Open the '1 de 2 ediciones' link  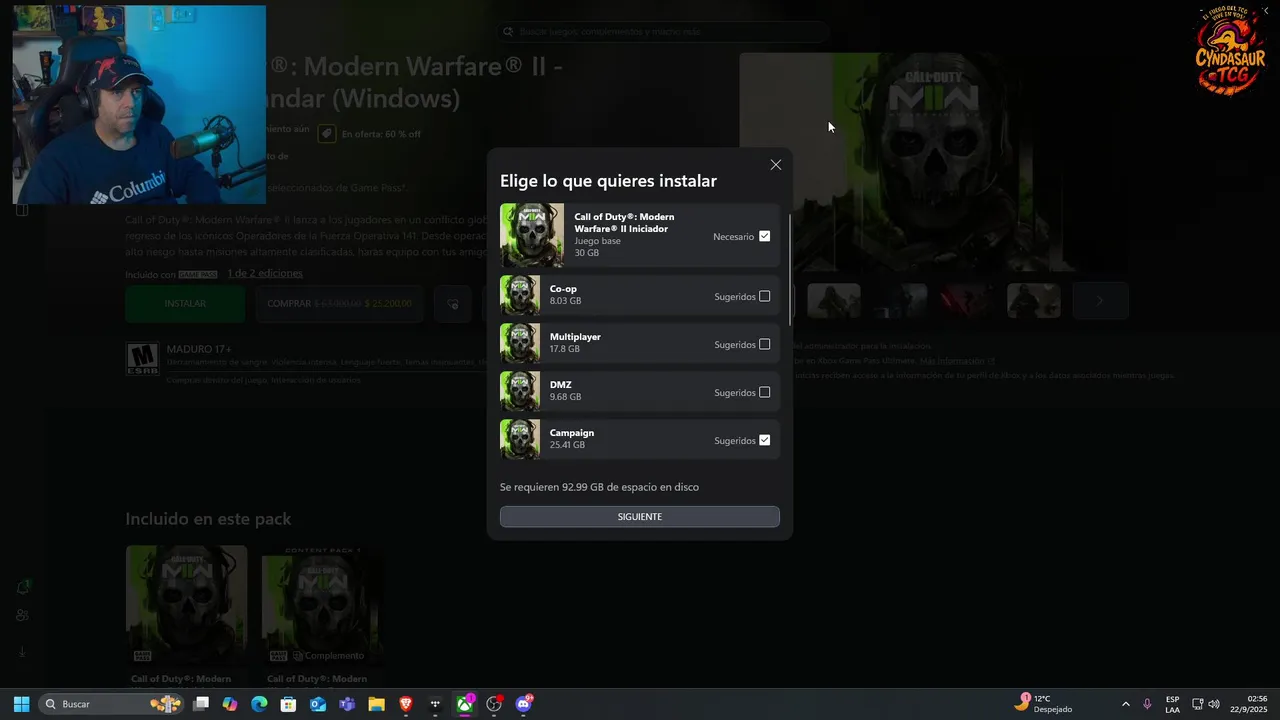pyautogui.click(x=265, y=274)
